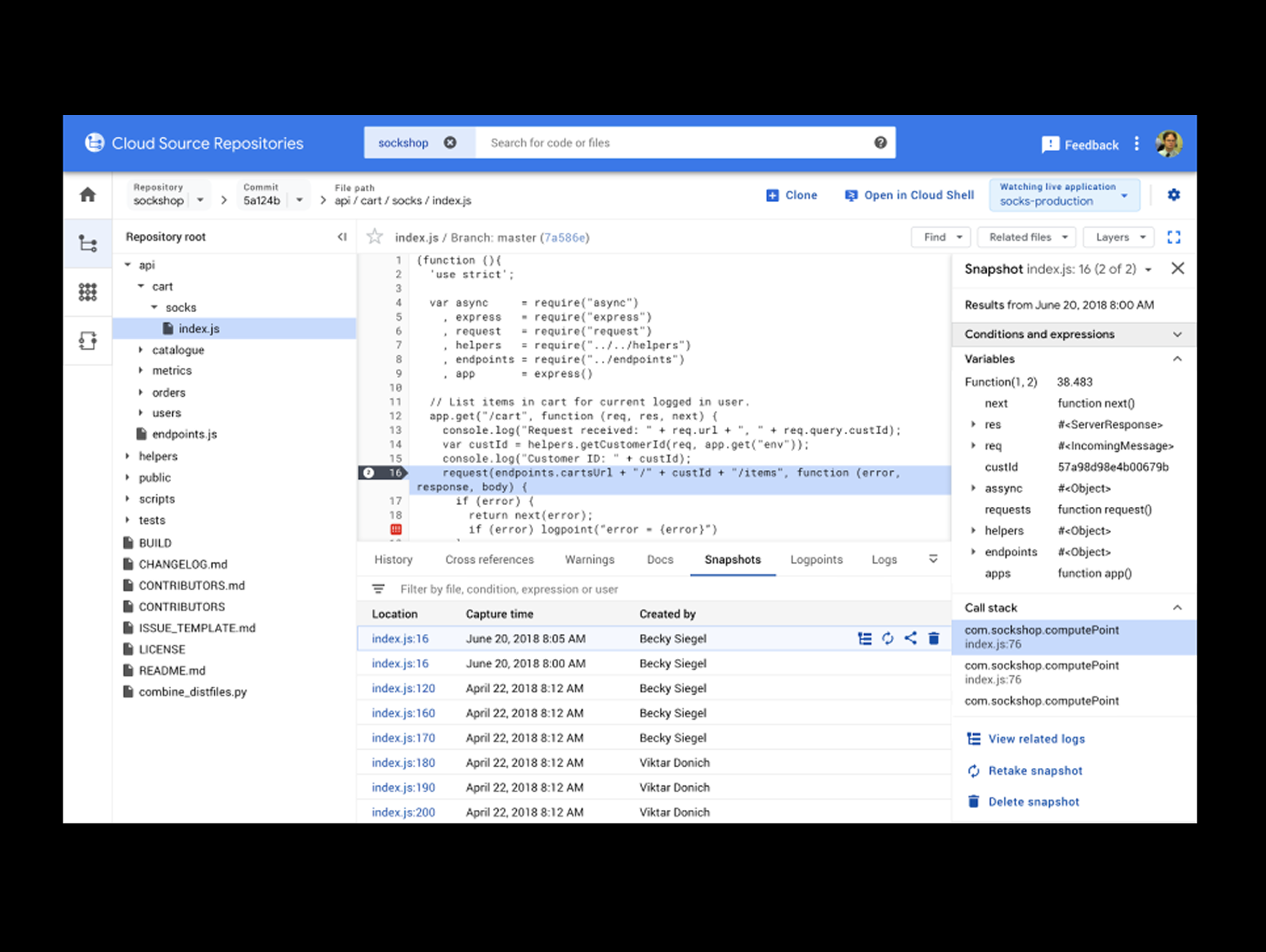Collapse the Variables section

pyautogui.click(x=1177, y=359)
